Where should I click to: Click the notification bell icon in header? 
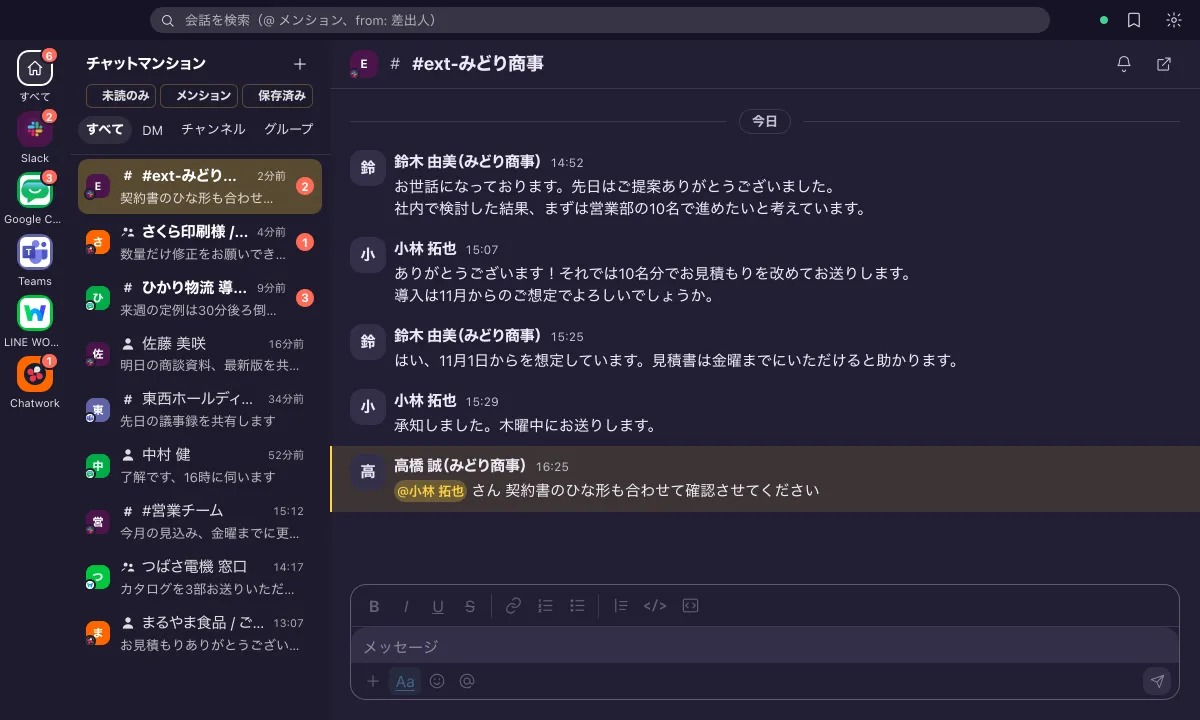coord(1124,64)
